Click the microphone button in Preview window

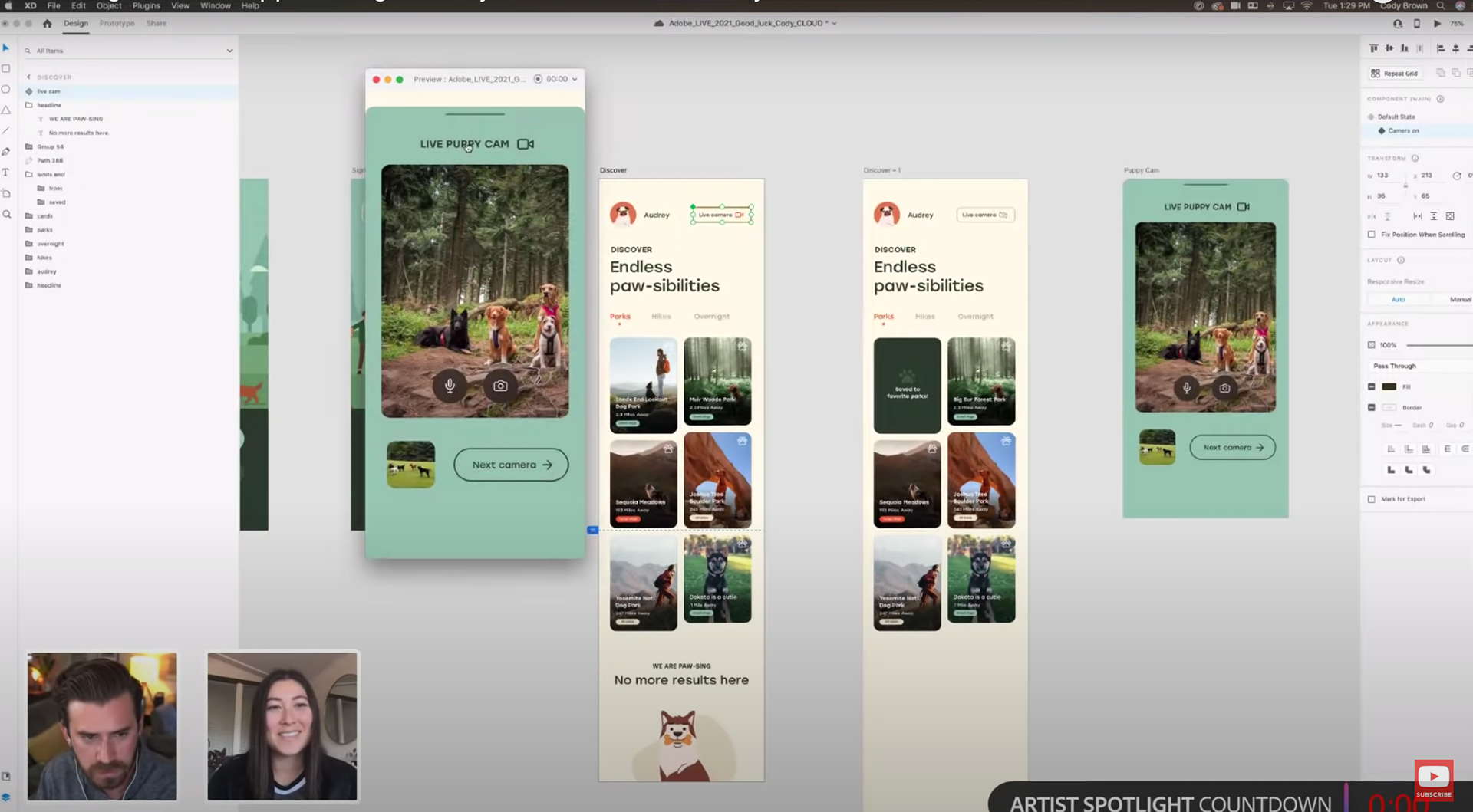[450, 386]
